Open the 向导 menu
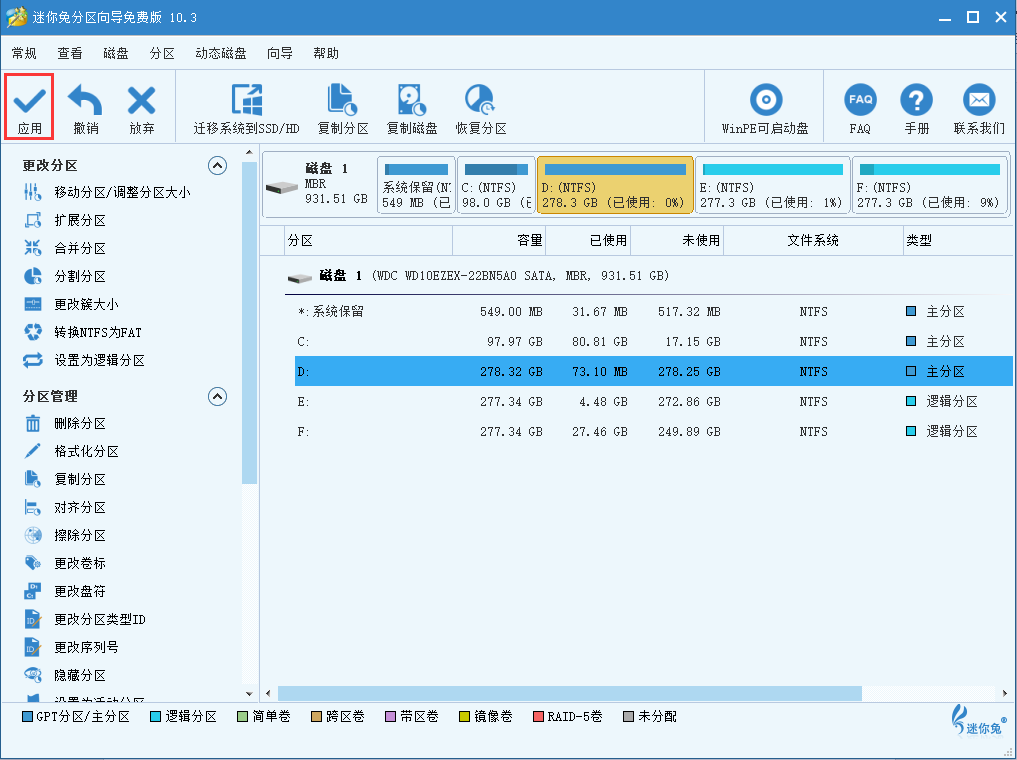The image size is (1017, 760). pyautogui.click(x=280, y=53)
